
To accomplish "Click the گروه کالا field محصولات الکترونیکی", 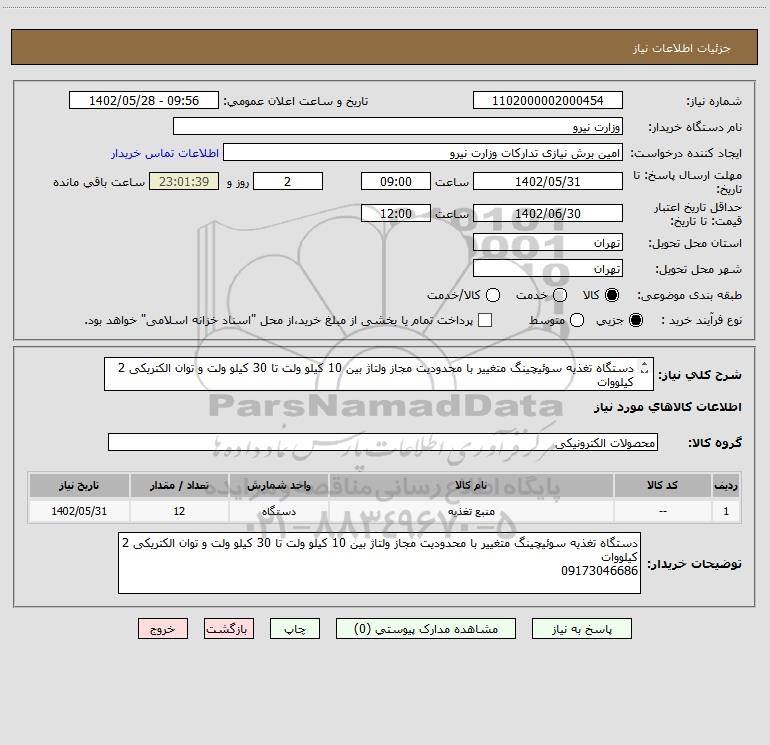I will point(383,442).
